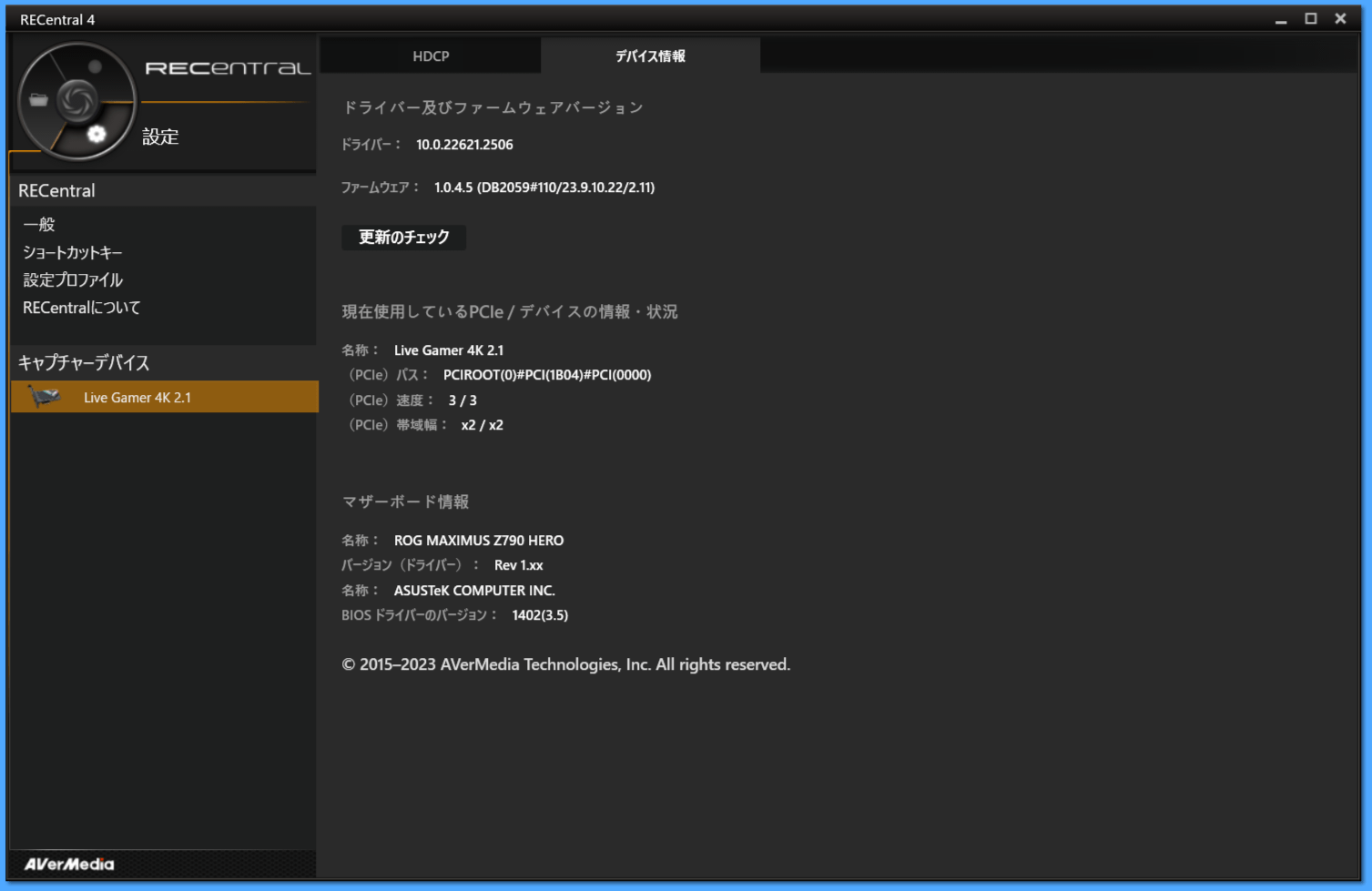This screenshot has height=891, width=1372.
Task: Select the settings gear on the dial
Action: (97, 135)
